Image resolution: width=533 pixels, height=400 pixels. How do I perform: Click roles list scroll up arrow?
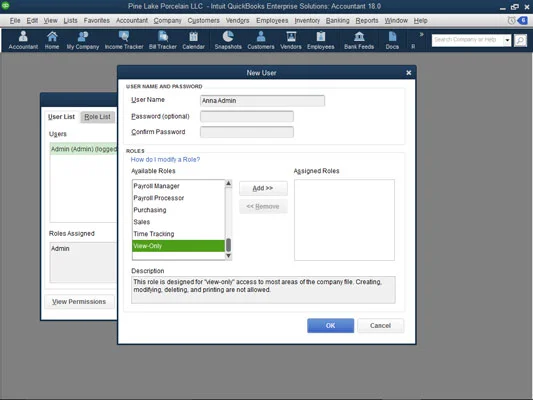coord(228,184)
